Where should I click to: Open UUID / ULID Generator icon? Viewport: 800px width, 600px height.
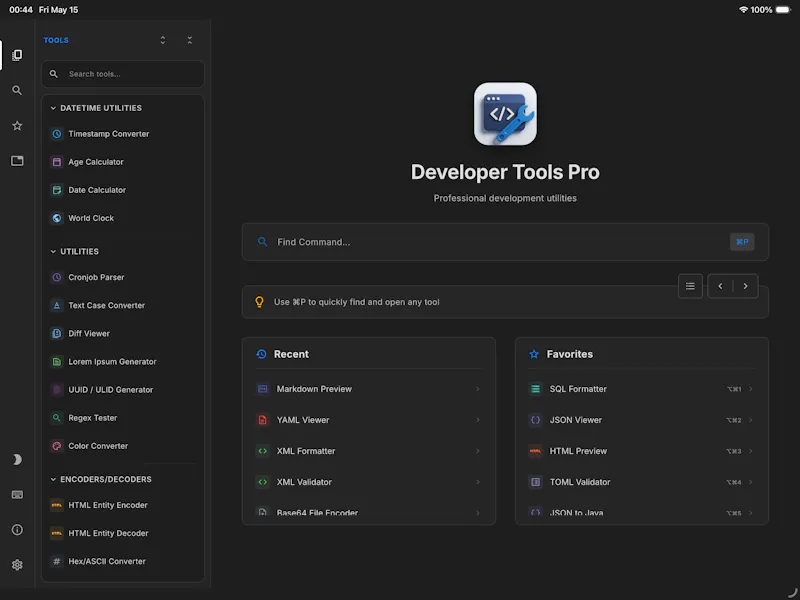[x=57, y=389]
